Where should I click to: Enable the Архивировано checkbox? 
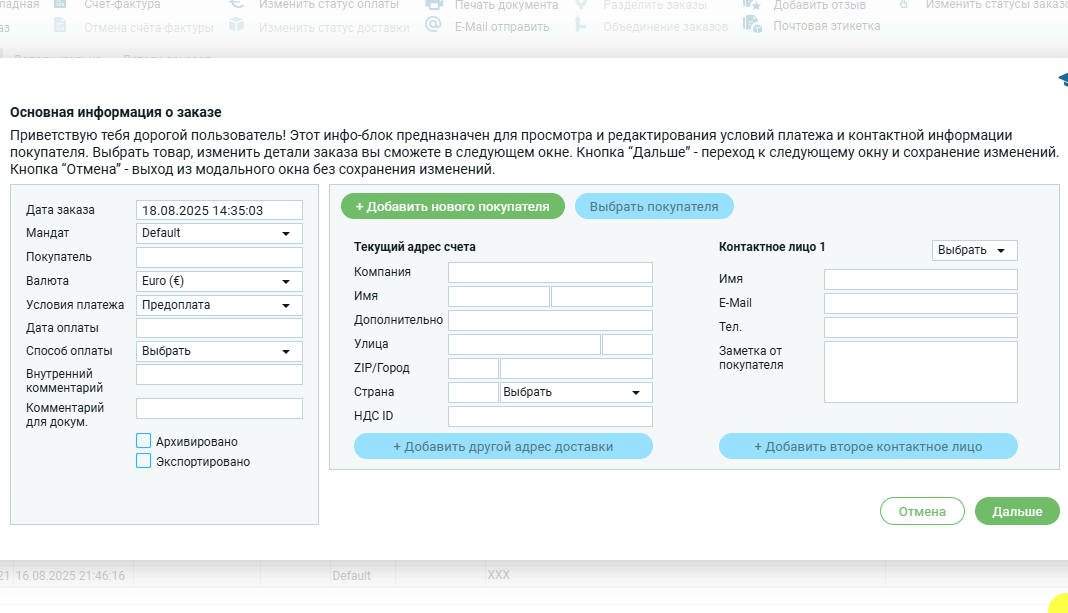[144, 441]
